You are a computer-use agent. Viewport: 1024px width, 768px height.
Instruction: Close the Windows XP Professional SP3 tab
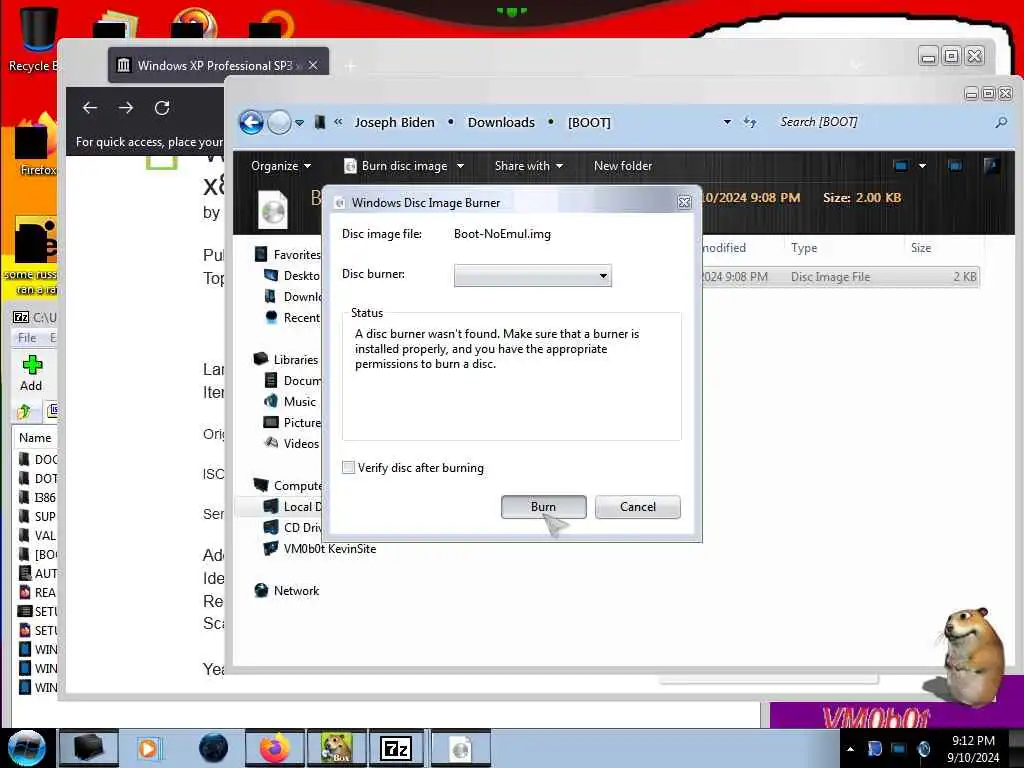tap(313, 65)
